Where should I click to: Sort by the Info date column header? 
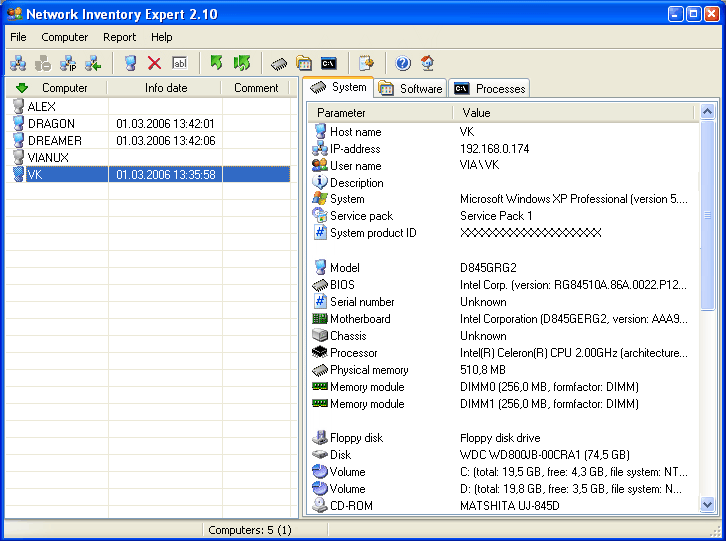coord(165,88)
